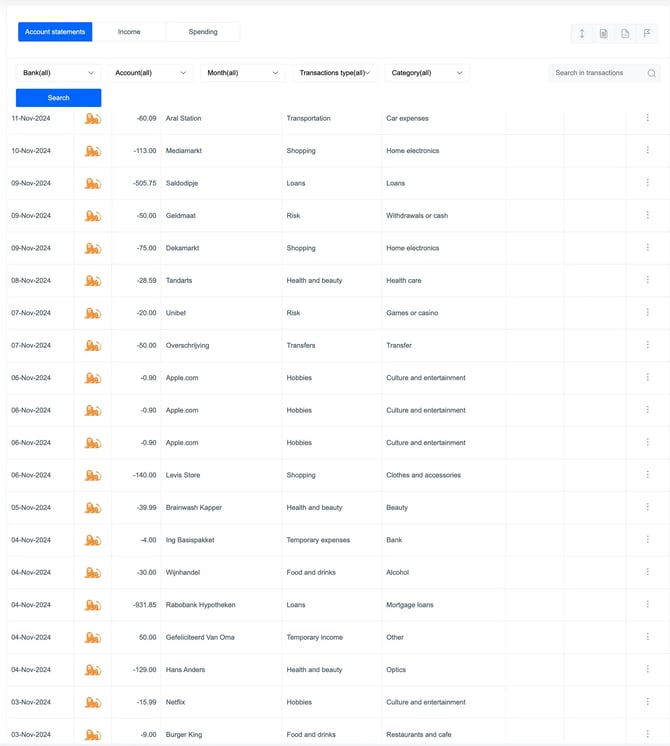Switch to the Income tab
Screen dimensions: 670x746
point(129,32)
